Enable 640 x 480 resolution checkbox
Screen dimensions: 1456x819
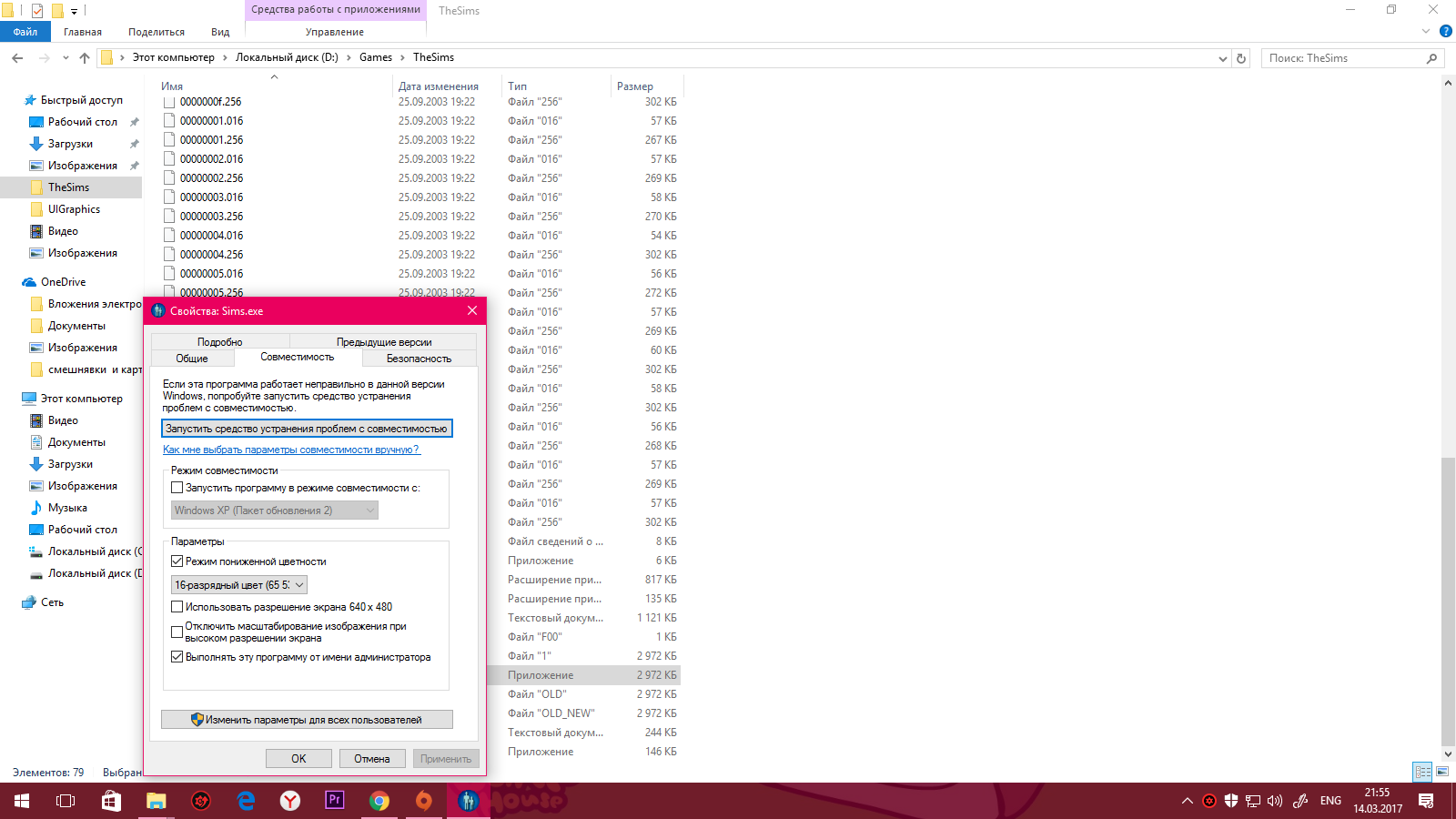[177, 607]
